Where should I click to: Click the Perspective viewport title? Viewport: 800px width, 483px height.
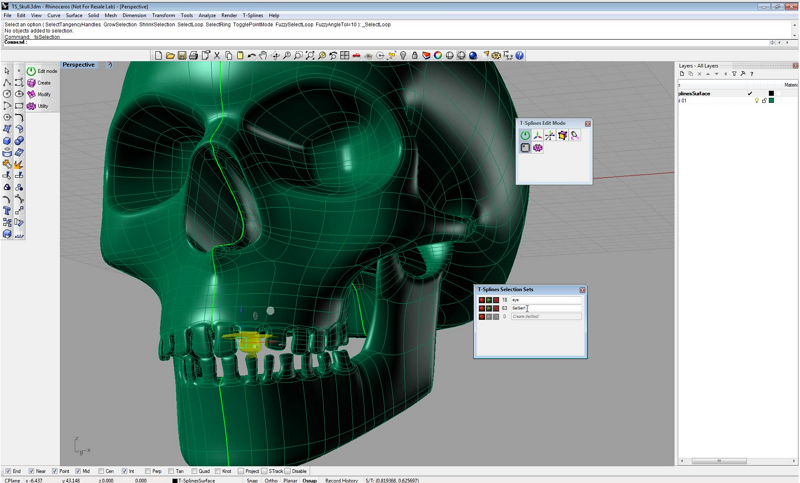(x=79, y=65)
